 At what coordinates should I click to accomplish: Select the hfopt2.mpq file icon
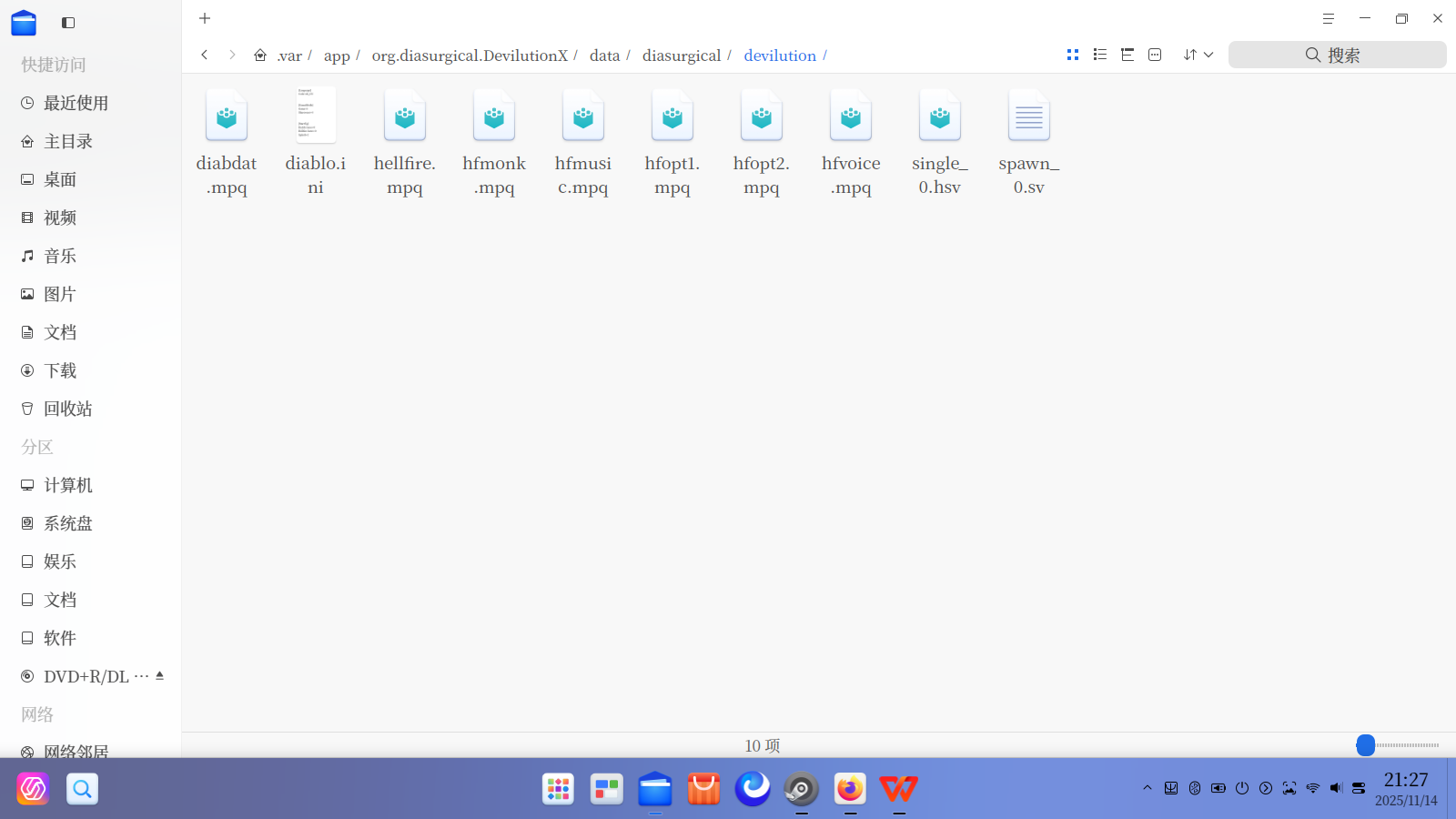pyautogui.click(x=762, y=115)
